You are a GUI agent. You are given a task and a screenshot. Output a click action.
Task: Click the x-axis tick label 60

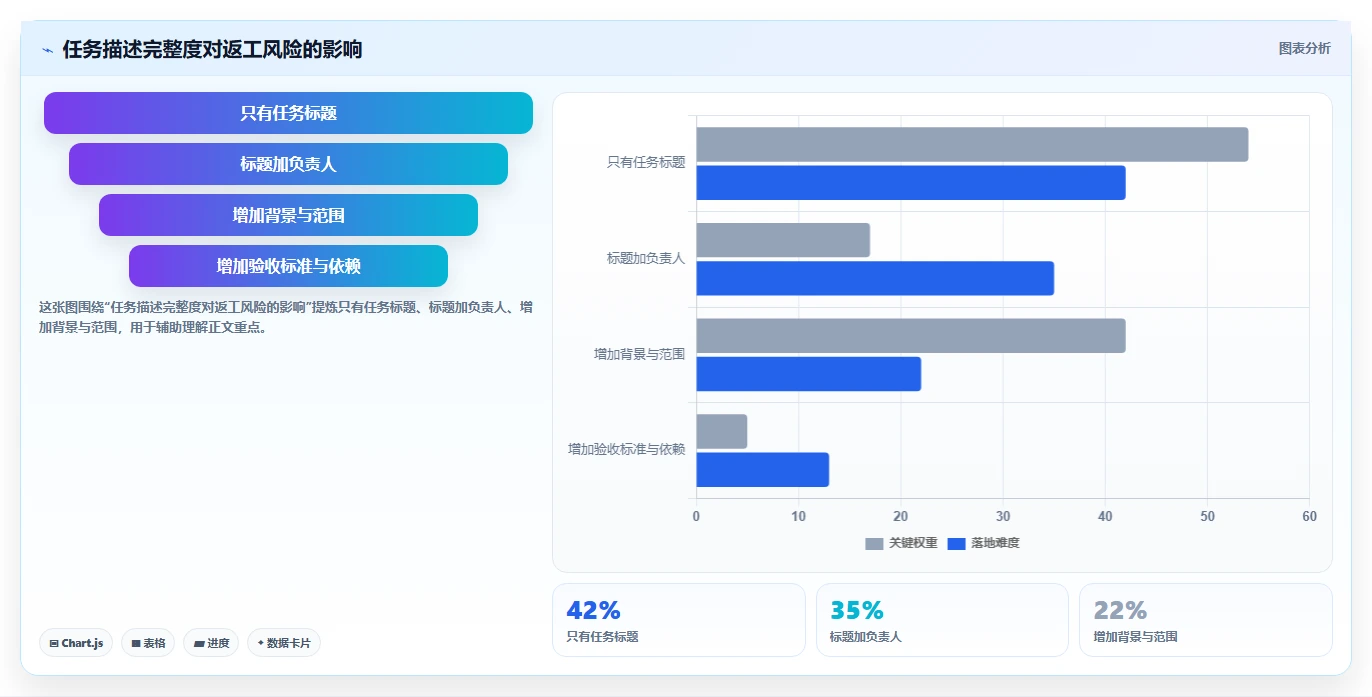coord(1309,517)
